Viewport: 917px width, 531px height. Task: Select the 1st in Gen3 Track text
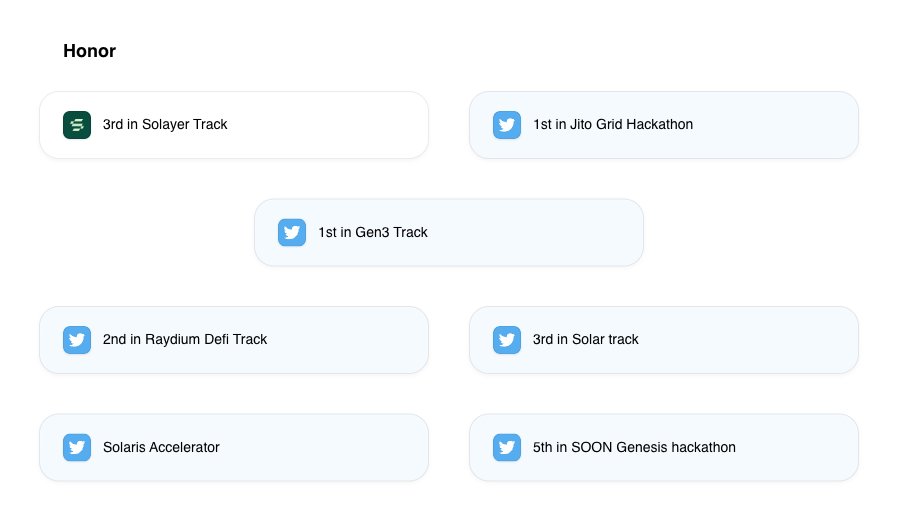pyautogui.click(x=373, y=232)
